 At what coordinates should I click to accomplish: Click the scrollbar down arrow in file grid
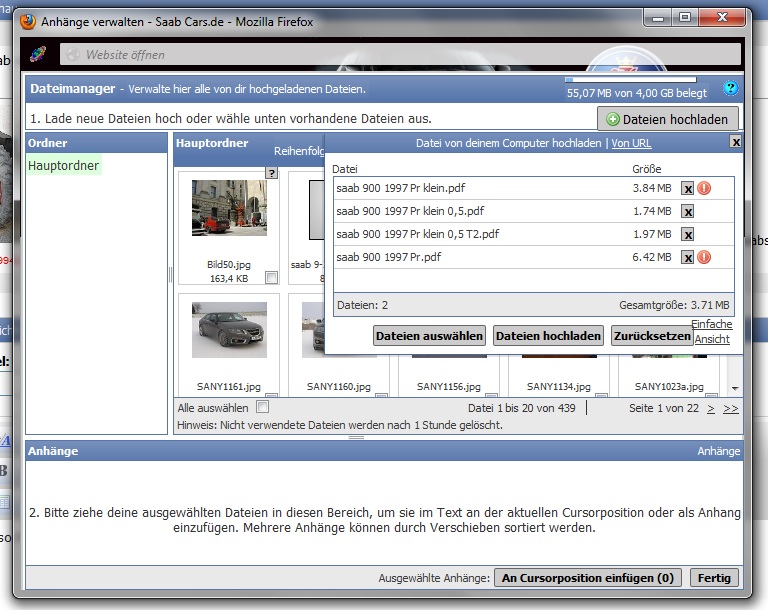[735, 389]
